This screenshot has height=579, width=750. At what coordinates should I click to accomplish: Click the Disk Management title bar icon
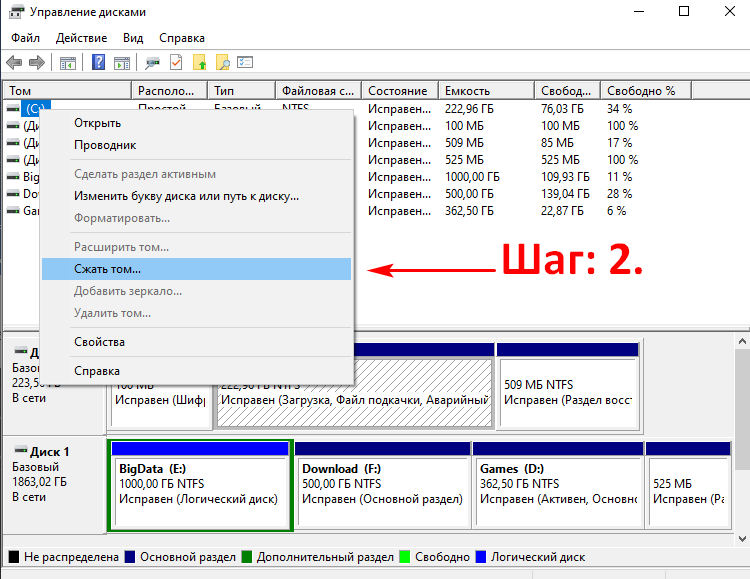point(16,11)
